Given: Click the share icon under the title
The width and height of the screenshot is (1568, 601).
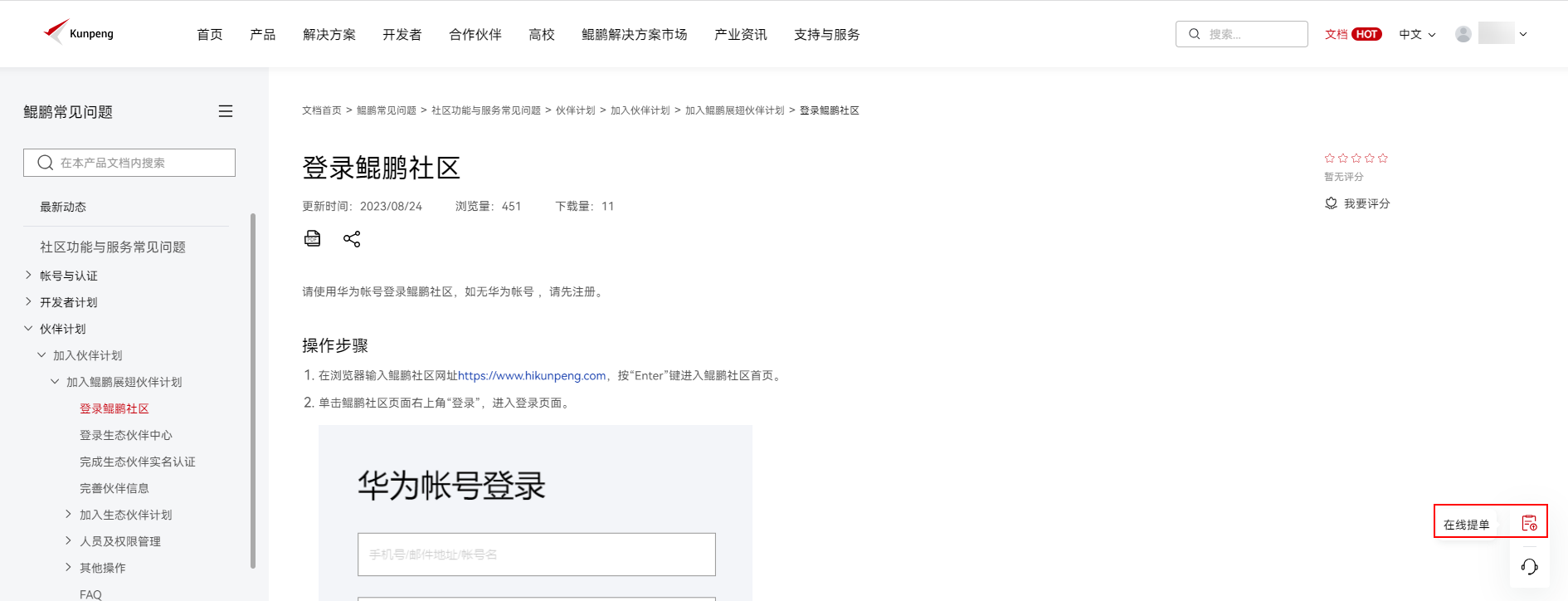Looking at the screenshot, I should [x=352, y=239].
